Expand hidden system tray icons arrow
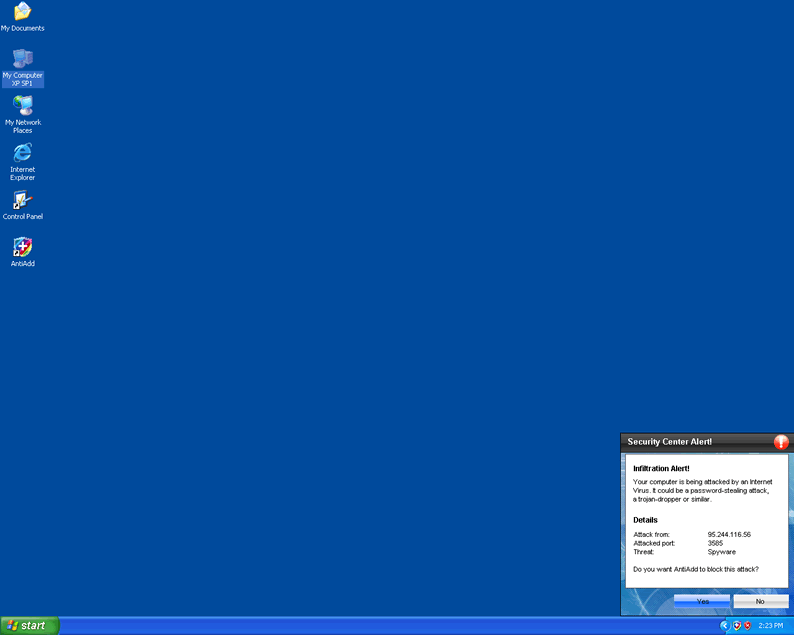Screen dimensions: 794x635 click(725, 625)
